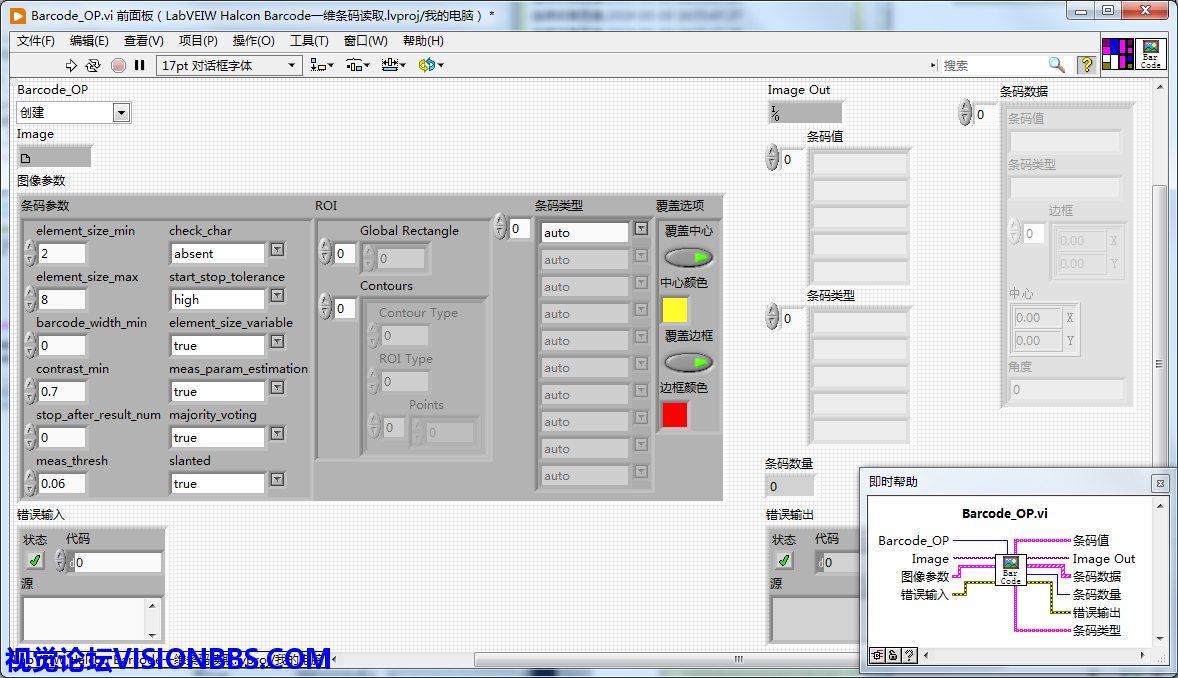Click the Run Continuously button

[x=93, y=65]
